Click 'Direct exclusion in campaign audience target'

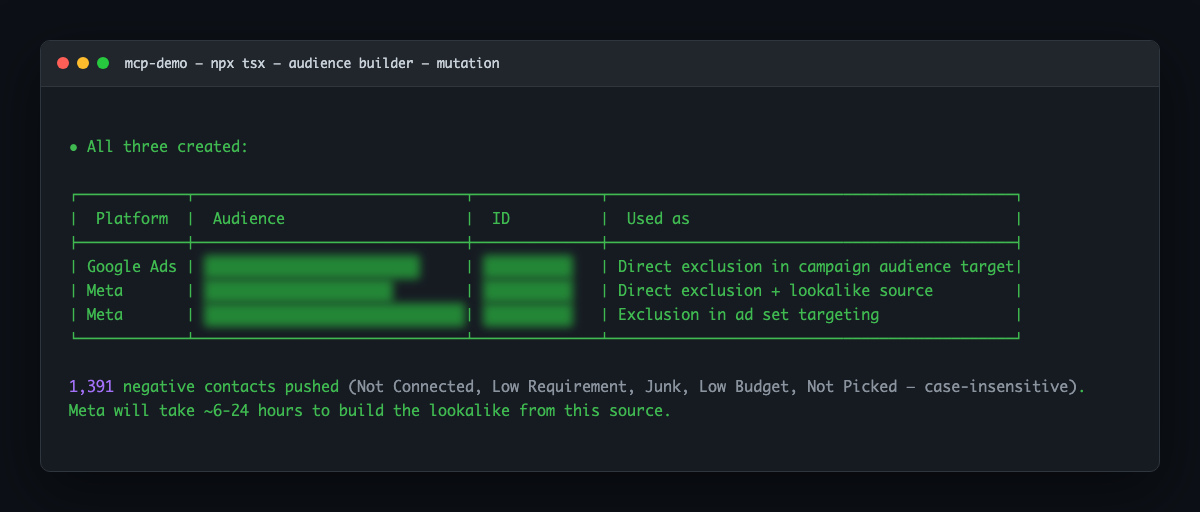click(x=816, y=266)
